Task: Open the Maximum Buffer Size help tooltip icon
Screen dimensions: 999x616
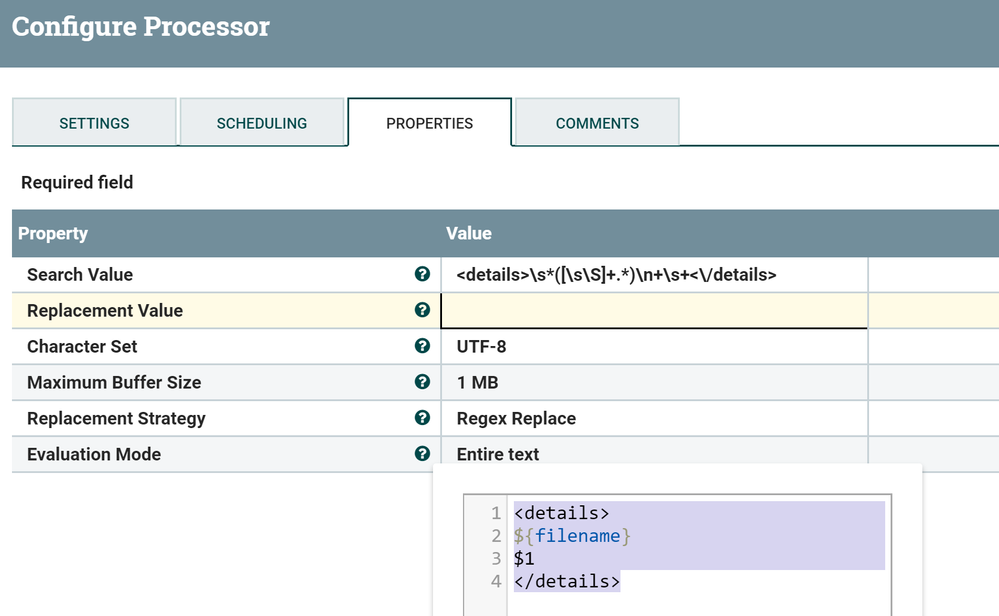Action: click(x=422, y=382)
